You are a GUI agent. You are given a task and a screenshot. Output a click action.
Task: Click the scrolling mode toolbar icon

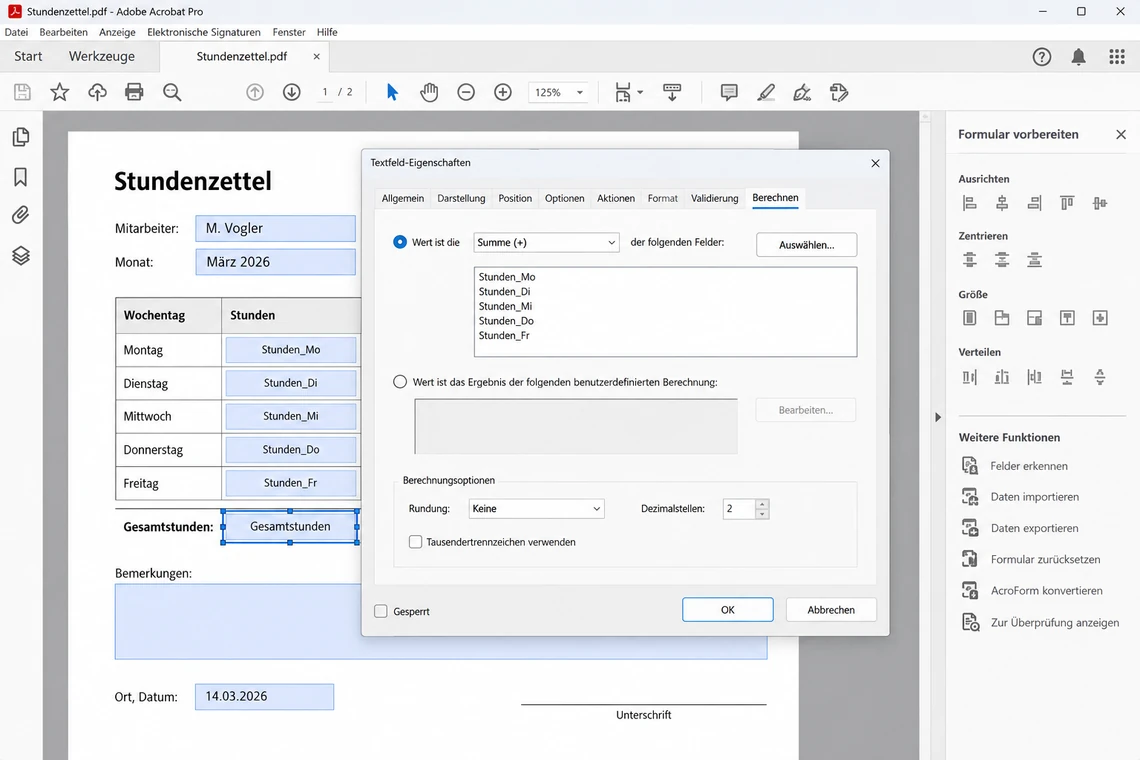(672, 92)
